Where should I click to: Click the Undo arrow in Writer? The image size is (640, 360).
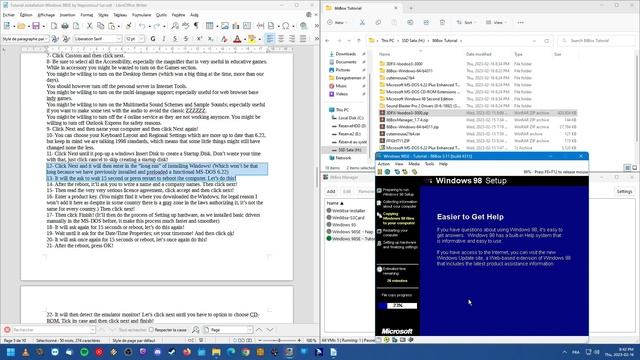pyautogui.click(x=142, y=26)
